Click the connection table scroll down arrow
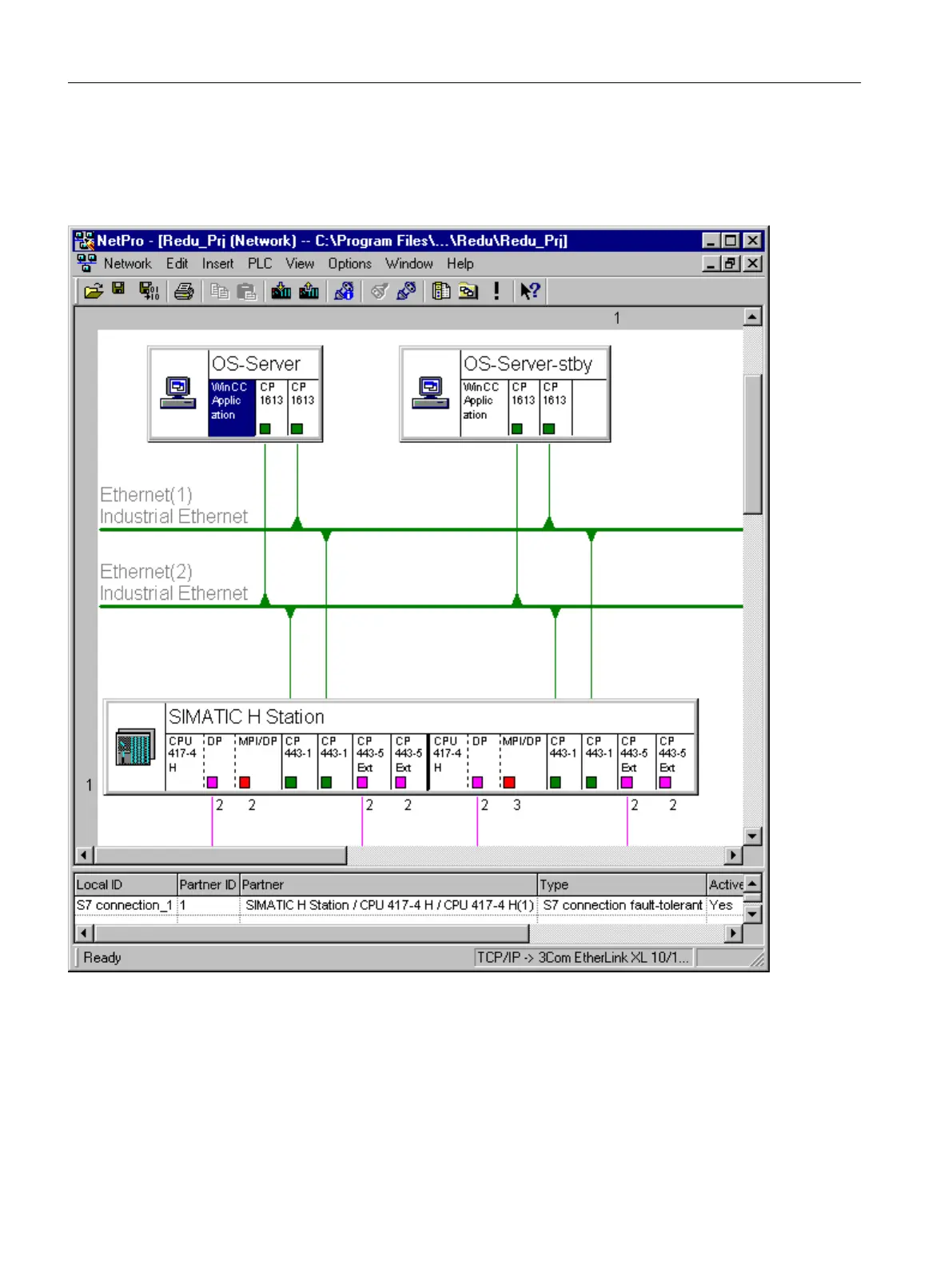This screenshot has width=952, height=1269. coord(752,914)
